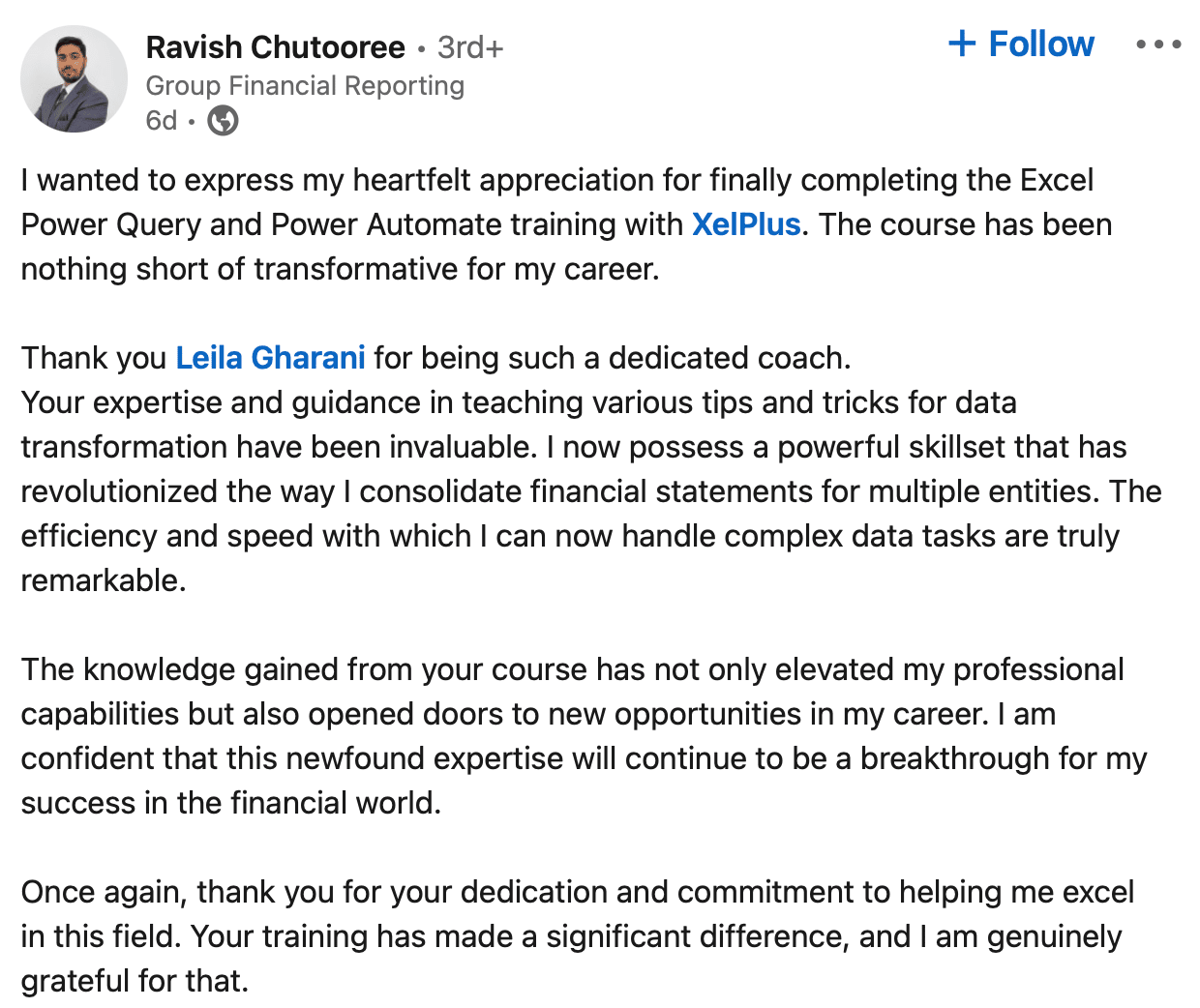Click the opening paragraph about Power Query training

point(566,224)
